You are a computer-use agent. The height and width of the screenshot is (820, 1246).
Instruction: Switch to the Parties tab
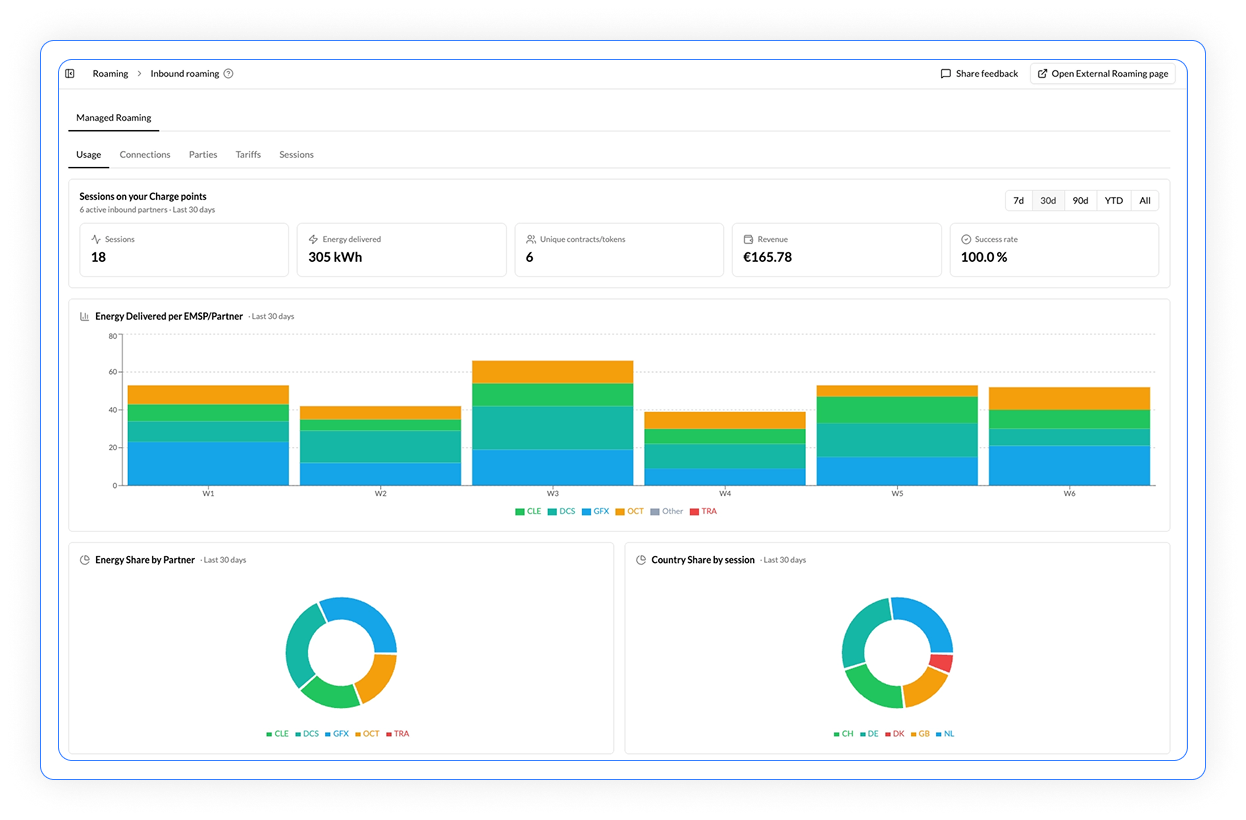(x=203, y=155)
